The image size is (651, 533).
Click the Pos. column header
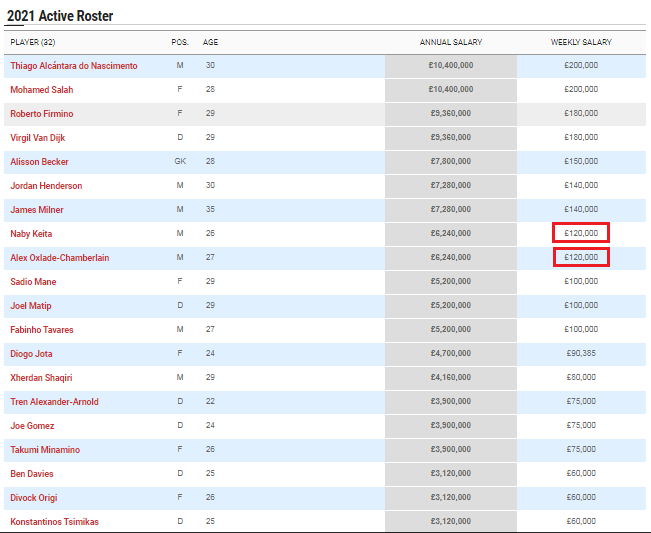[180, 42]
